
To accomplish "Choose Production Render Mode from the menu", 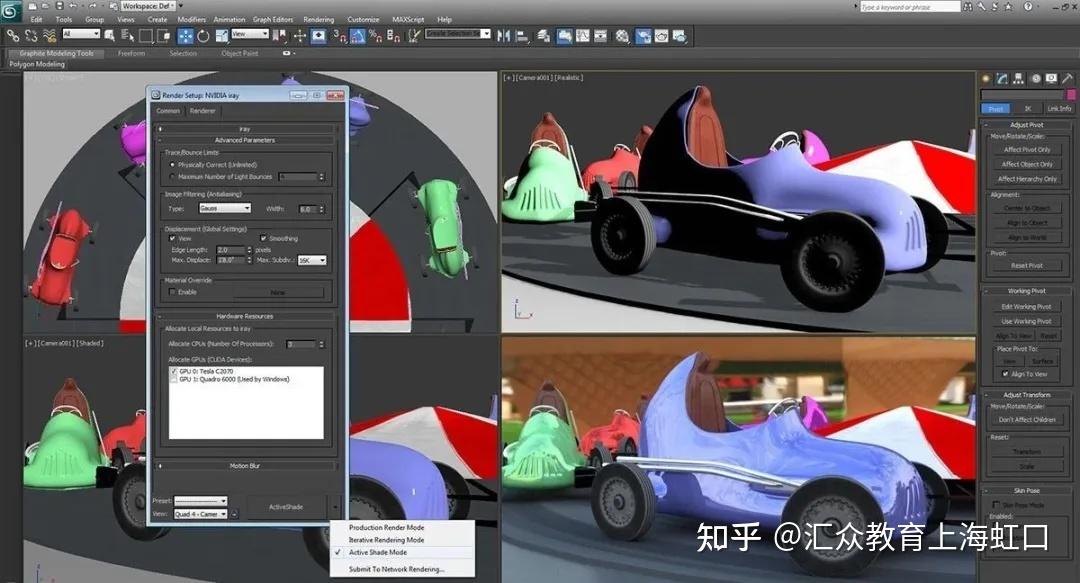I will pos(388,527).
